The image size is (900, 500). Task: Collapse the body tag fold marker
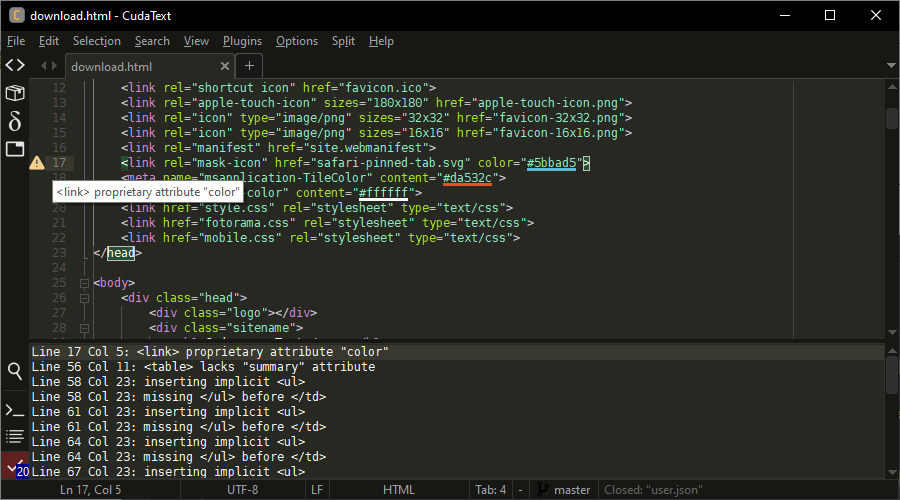pyautogui.click(x=84, y=283)
